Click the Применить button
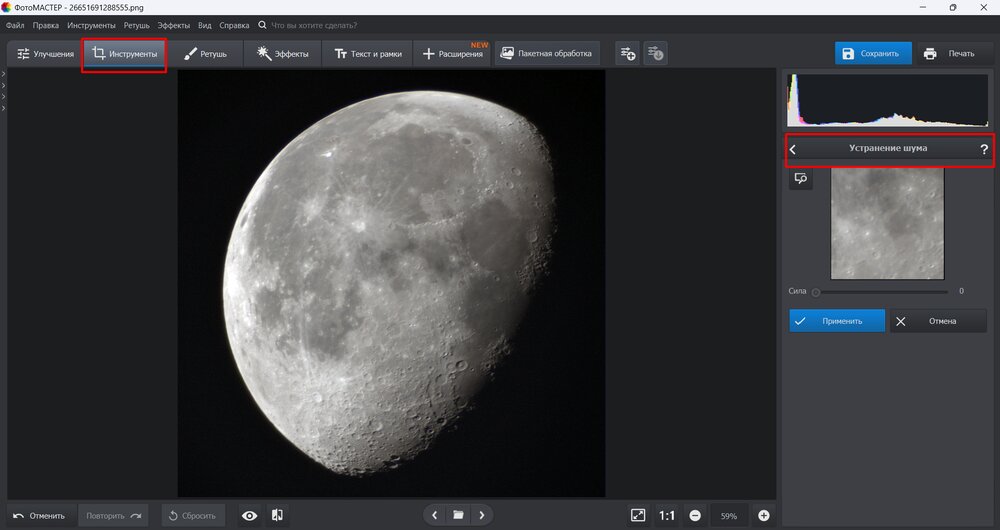The image size is (1000, 530). click(x=837, y=321)
